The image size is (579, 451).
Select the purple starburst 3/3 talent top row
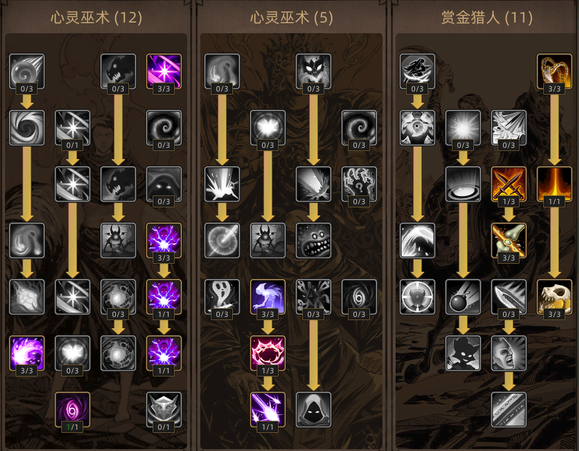164,71
